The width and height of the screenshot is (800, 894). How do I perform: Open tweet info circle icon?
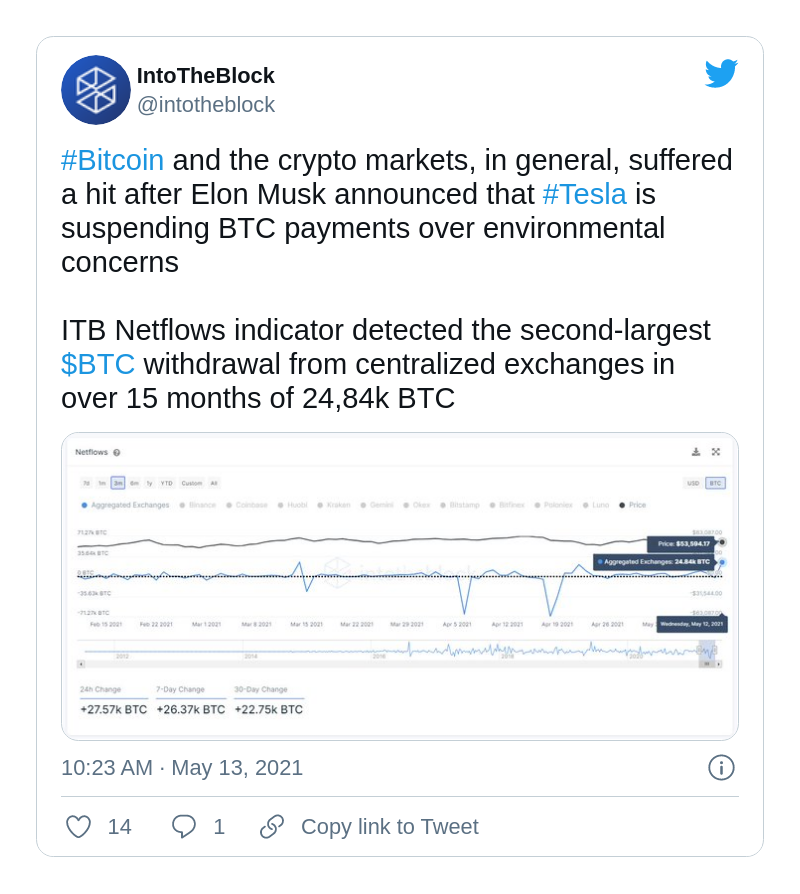point(721,767)
